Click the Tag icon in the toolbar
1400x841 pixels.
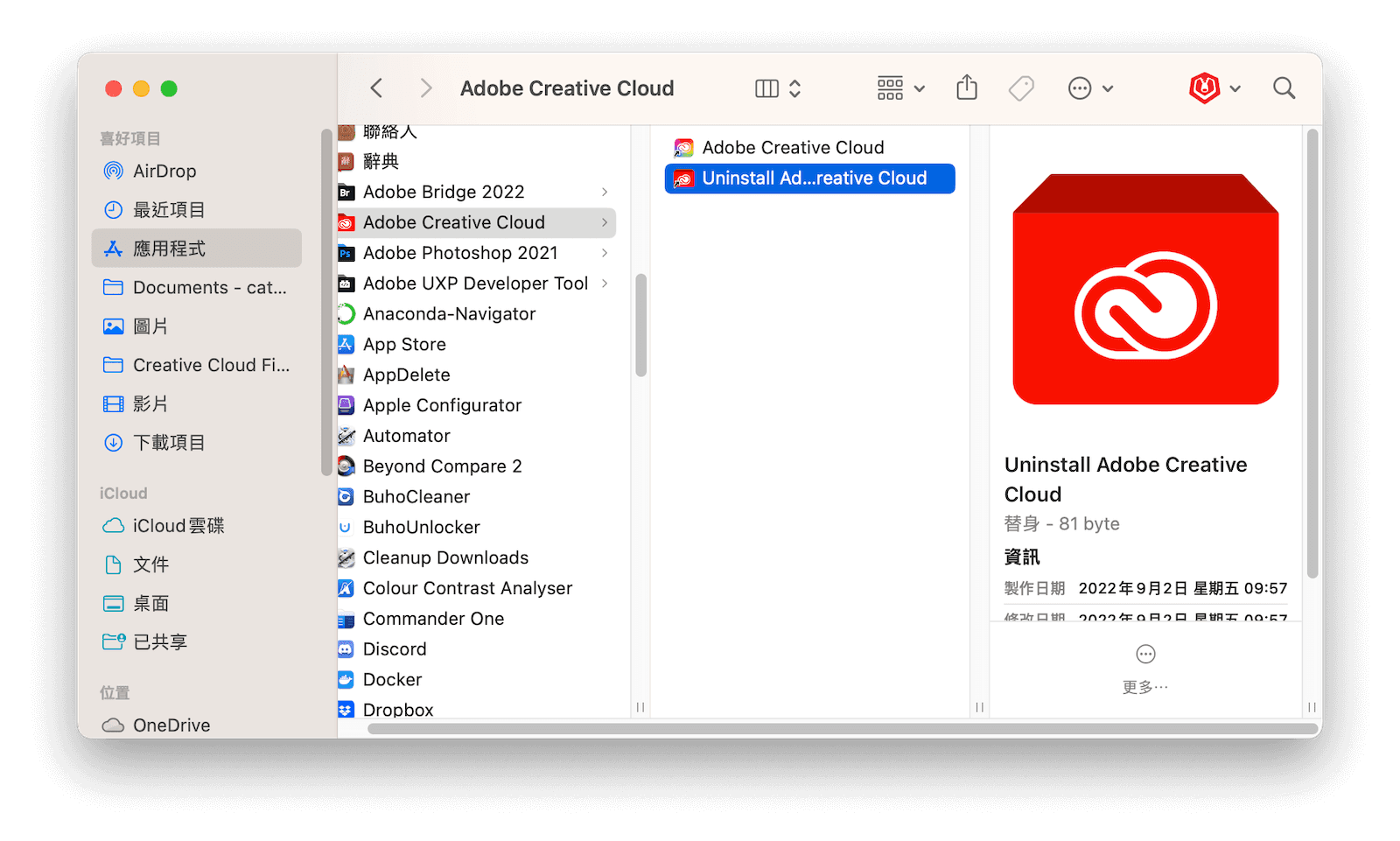[1021, 88]
